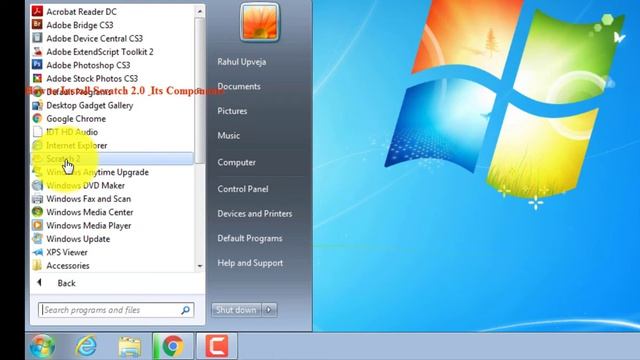Click the programs list scroll-down arrow
Image resolution: width=640 pixels, height=360 pixels.
(x=200, y=266)
